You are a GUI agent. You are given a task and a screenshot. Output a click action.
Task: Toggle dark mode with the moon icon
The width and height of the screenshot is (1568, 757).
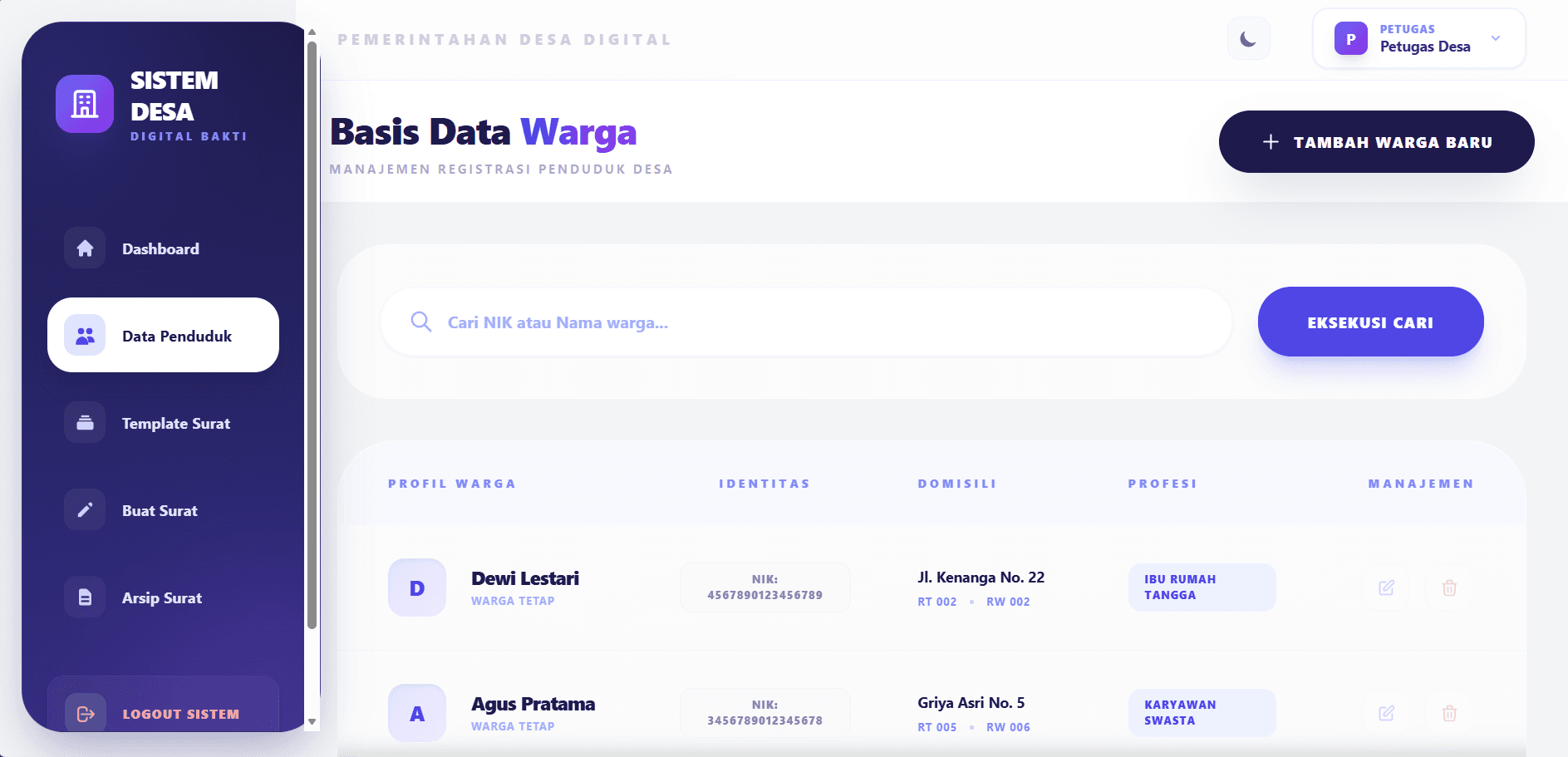(x=1248, y=39)
